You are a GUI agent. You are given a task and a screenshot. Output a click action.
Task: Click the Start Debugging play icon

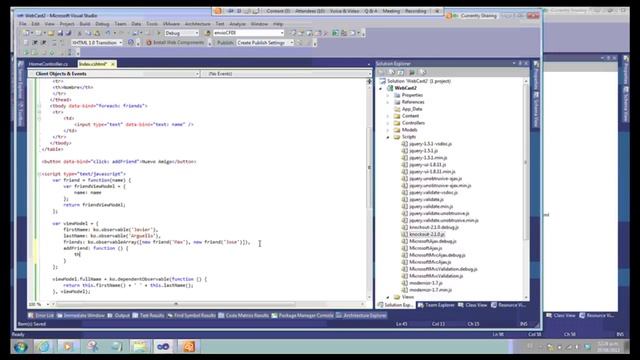click(x=159, y=33)
